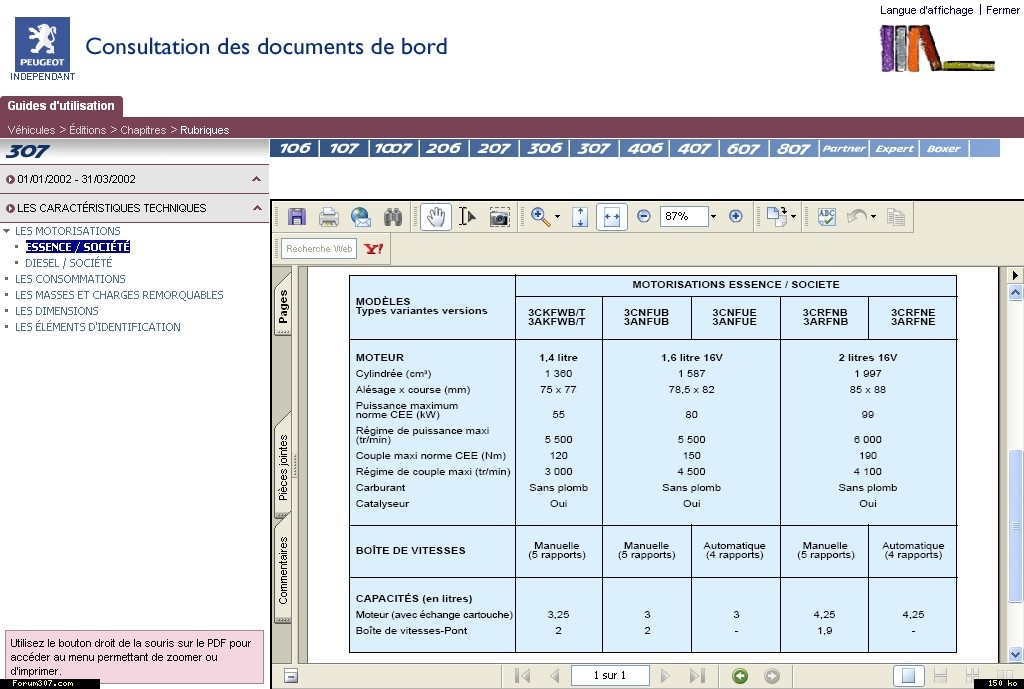The image size is (1024, 689).
Task: Select DIESEL / SOCIÉTÉ in the tree
Action: click(69, 263)
